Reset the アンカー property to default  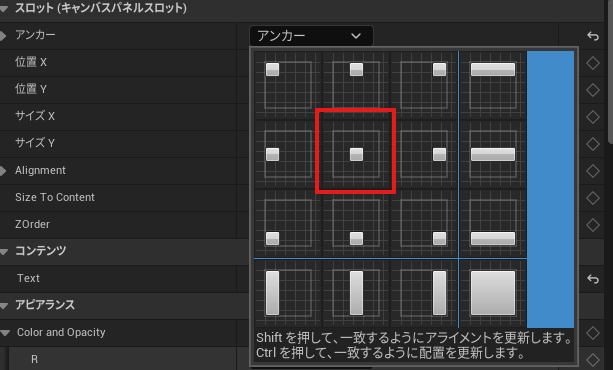coord(593,36)
